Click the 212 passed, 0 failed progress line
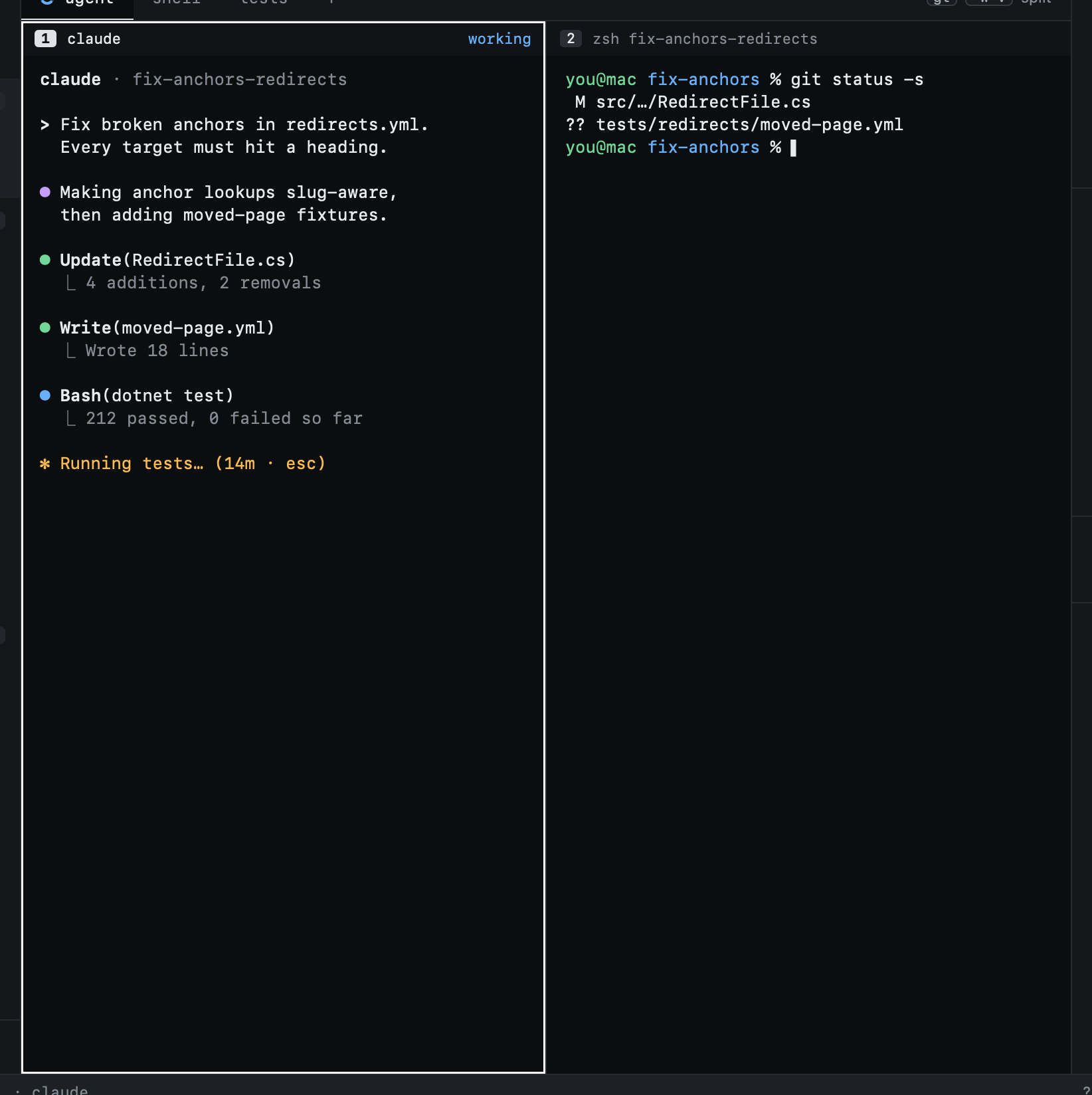This screenshot has height=1095, width=1092. coord(224,418)
